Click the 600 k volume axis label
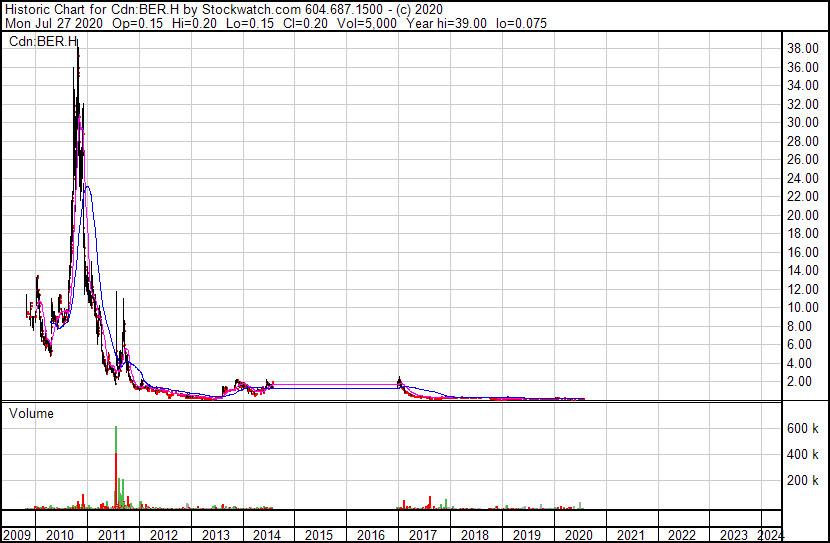The height and width of the screenshot is (543, 830). click(803, 429)
